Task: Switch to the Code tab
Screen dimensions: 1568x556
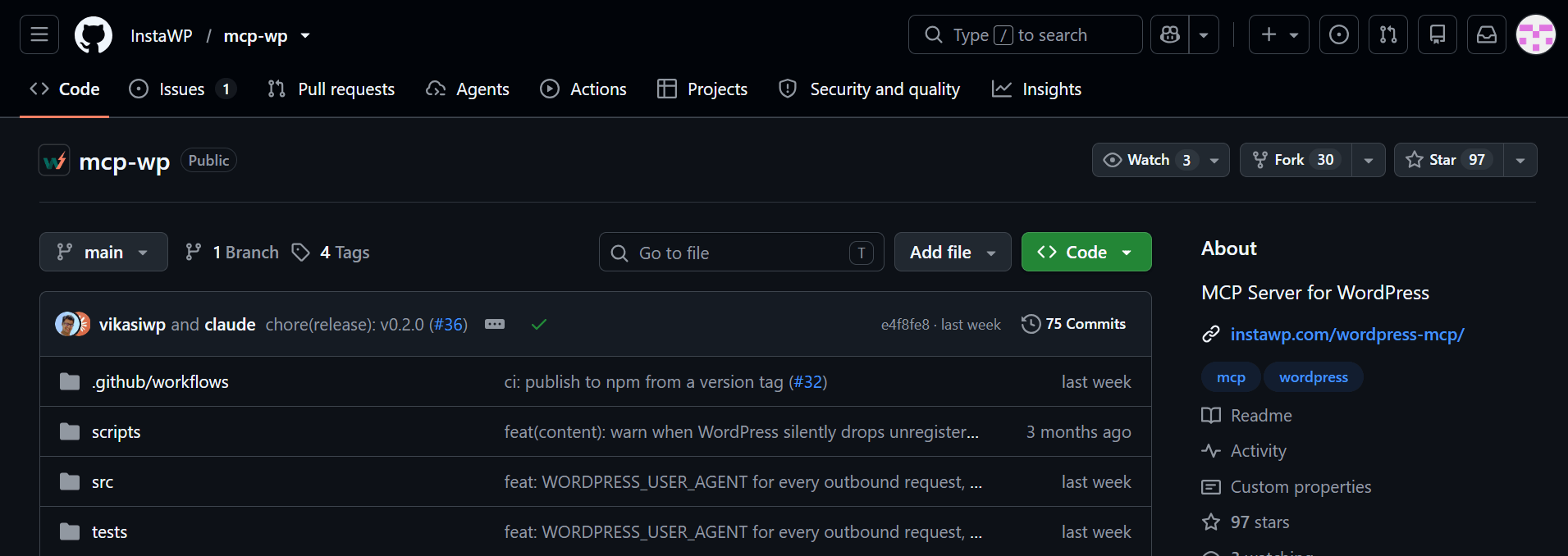Action: (x=65, y=89)
